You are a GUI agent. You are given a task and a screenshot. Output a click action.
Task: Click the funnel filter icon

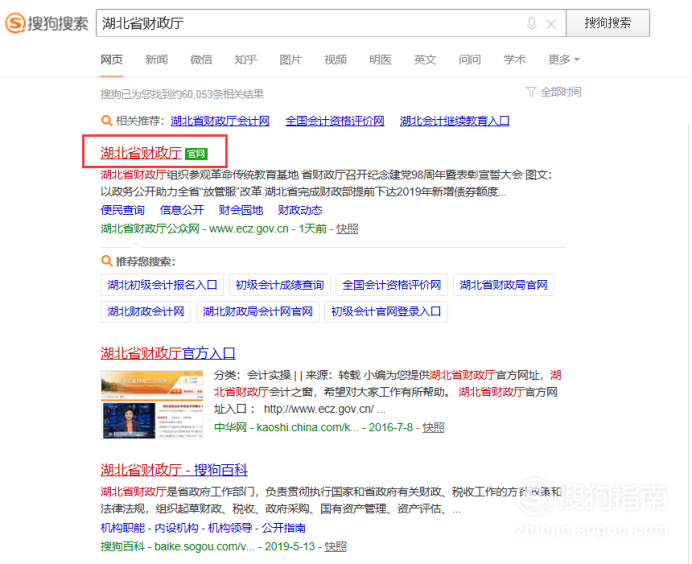pyautogui.click(x=531, y=92)
